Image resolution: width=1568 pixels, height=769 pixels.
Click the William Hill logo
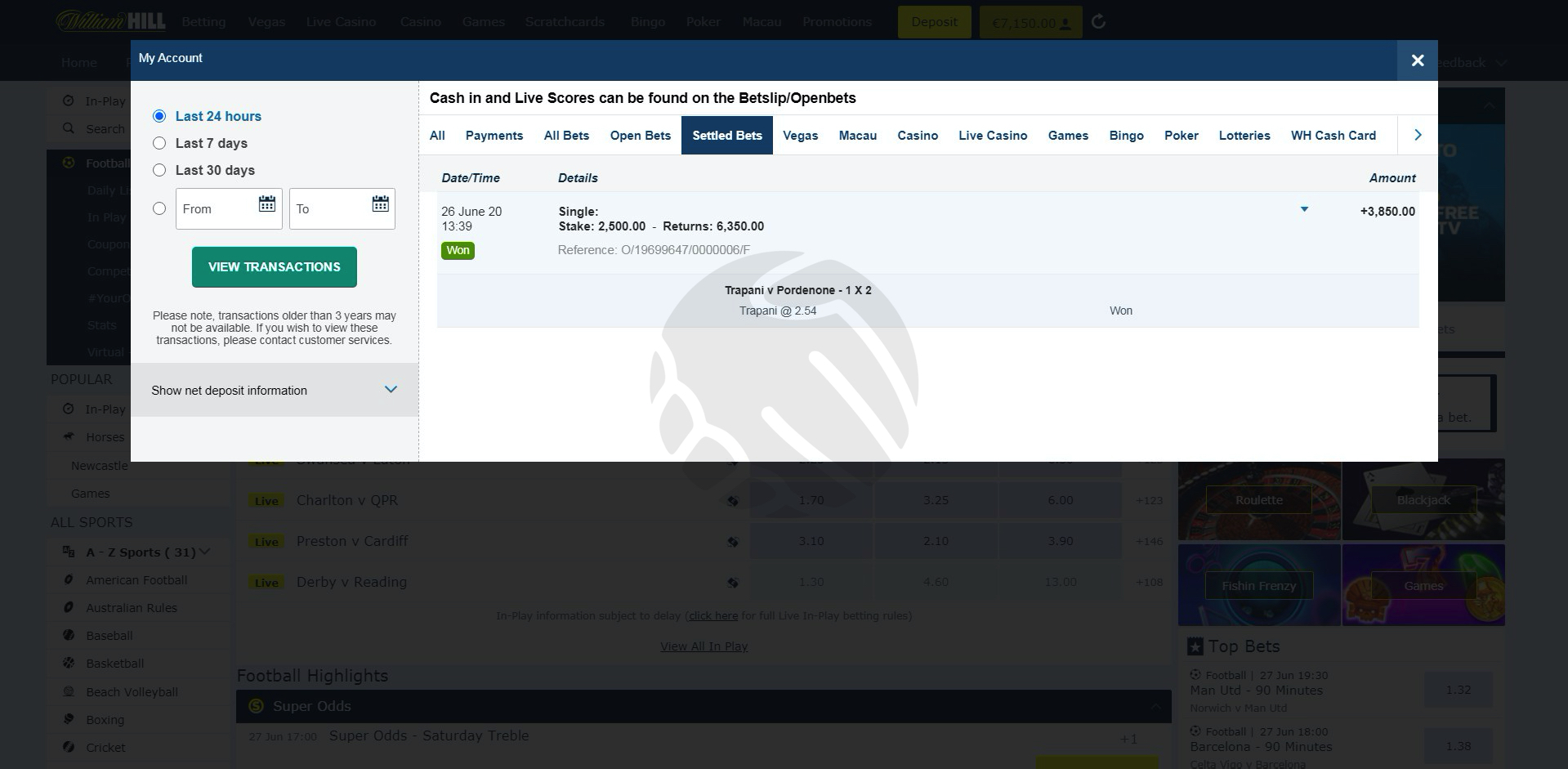point(110,21)
